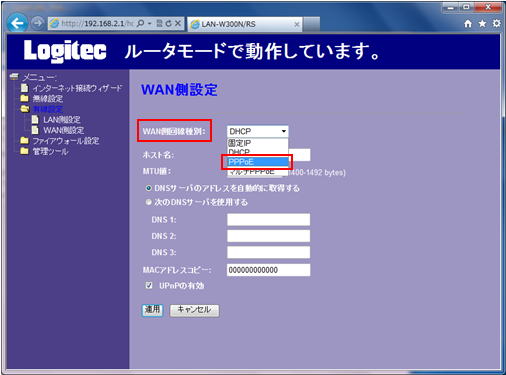The width and height of the screenshot is (506, 375).
Task: Choose PPPoE from the dropdown list
Action: (258, 162)
